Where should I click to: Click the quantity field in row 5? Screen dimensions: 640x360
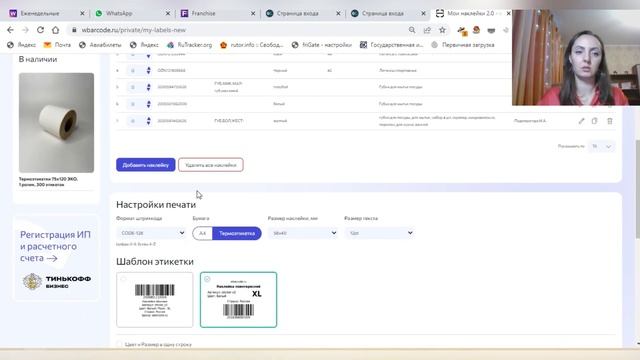click(x=133, y=87)
